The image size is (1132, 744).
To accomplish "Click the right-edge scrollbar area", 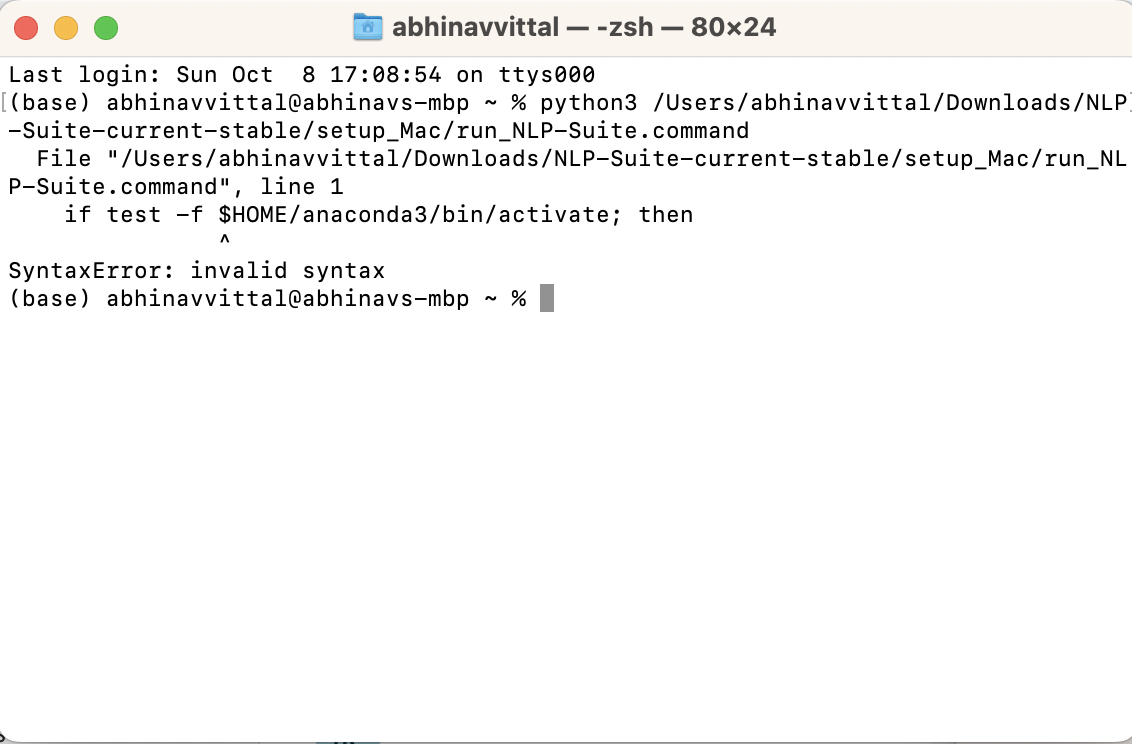I will tap(1126, 400).
